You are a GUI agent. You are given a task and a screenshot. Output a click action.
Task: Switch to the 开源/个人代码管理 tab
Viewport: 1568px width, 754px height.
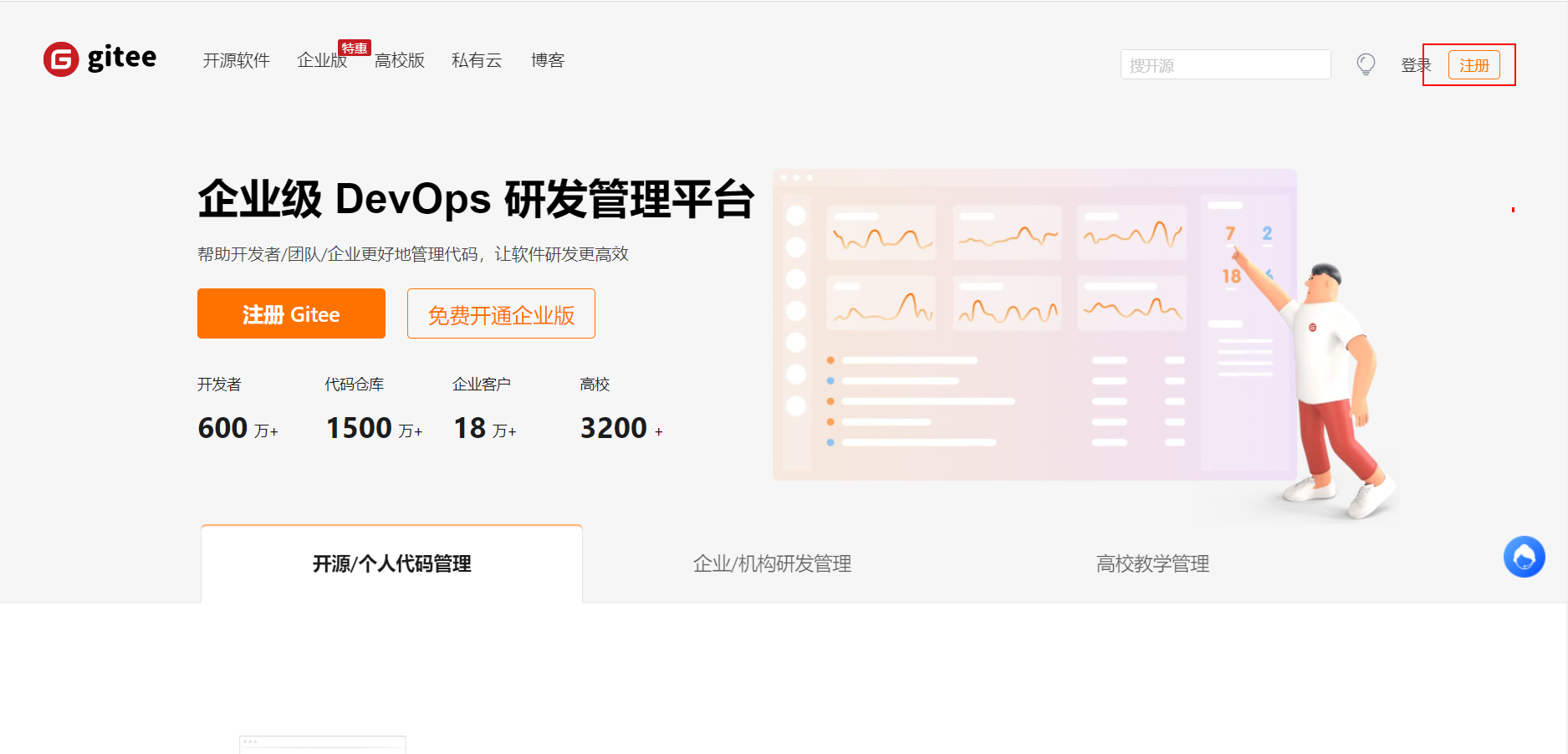click(x=391, y=563)
